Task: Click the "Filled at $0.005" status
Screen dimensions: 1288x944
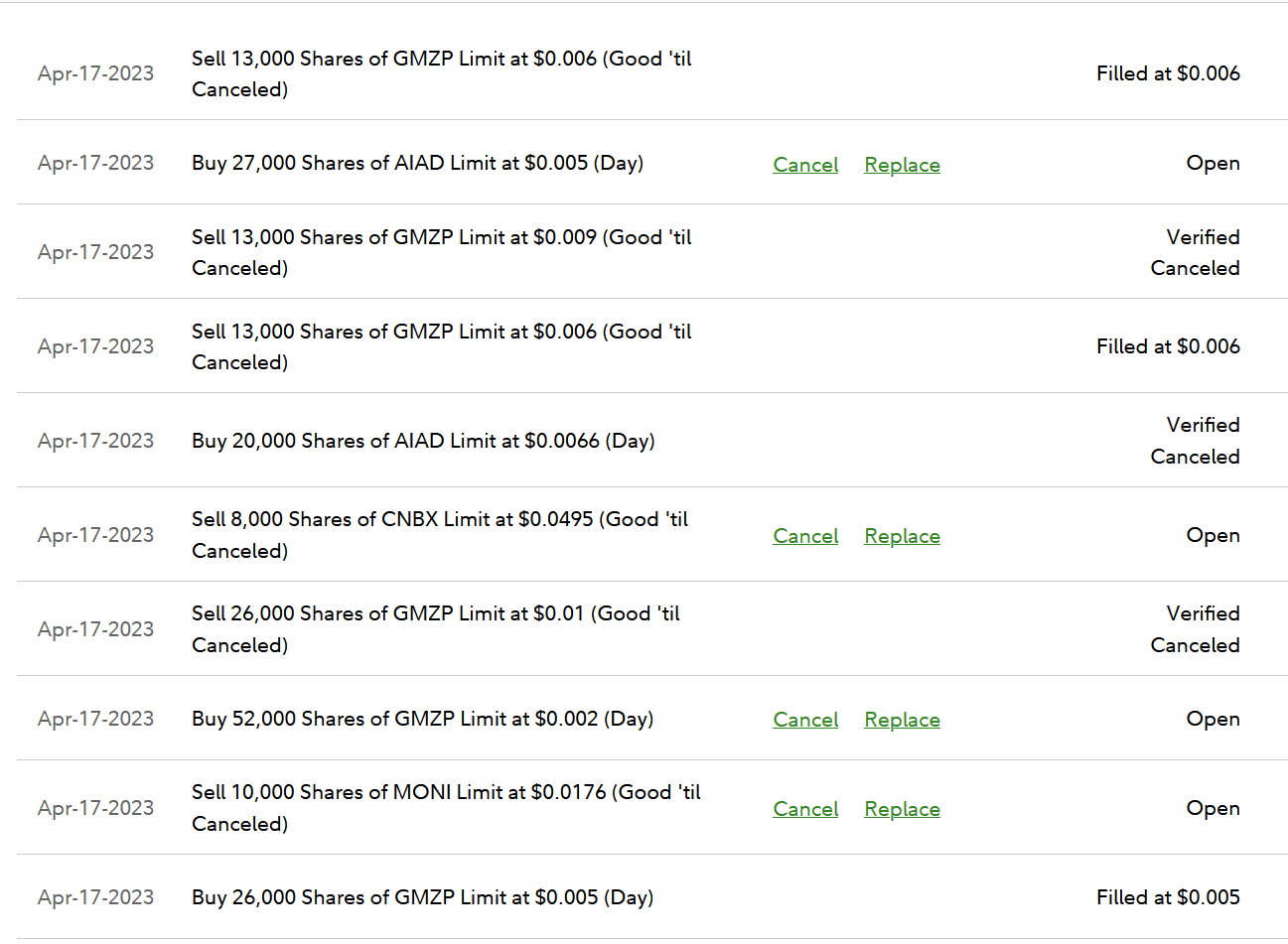Action: 1168,897
